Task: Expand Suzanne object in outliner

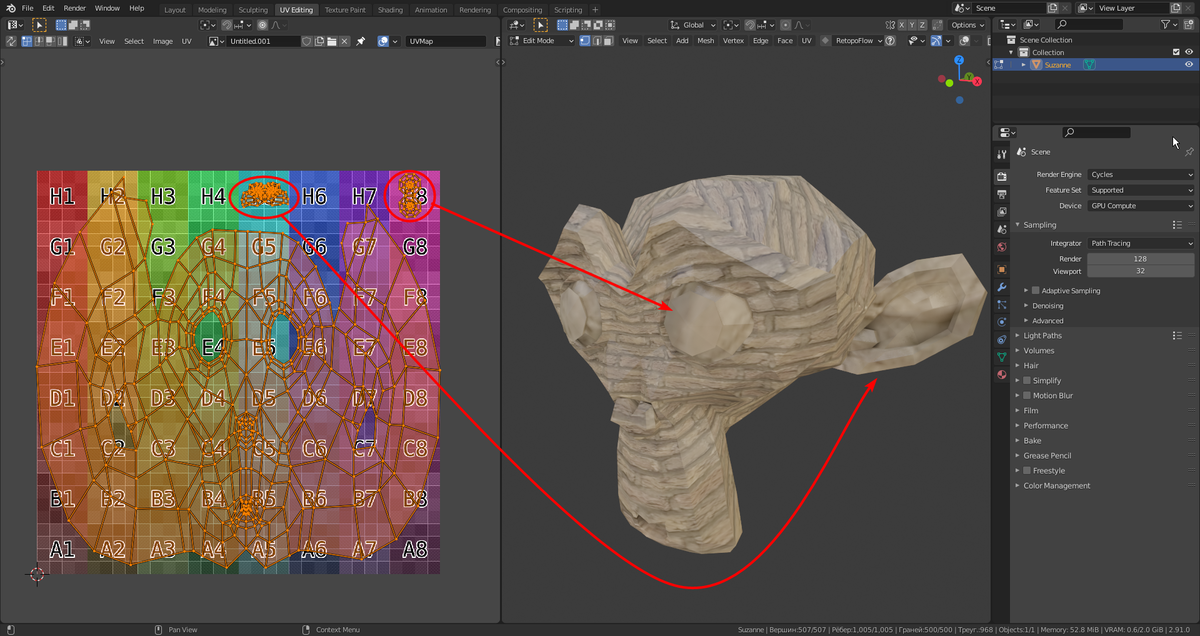Action: (x=1024, y=64)
